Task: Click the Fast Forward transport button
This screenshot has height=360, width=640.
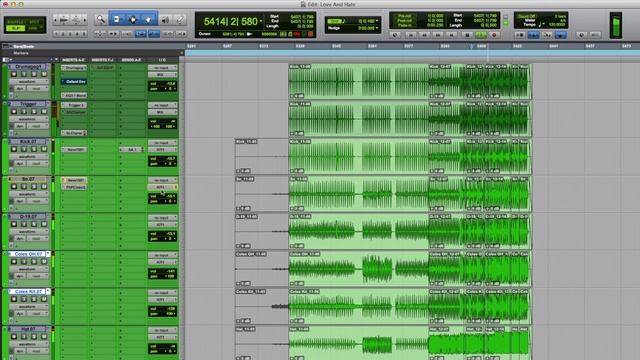Action: pyautogui.click(x=438, y=35)
